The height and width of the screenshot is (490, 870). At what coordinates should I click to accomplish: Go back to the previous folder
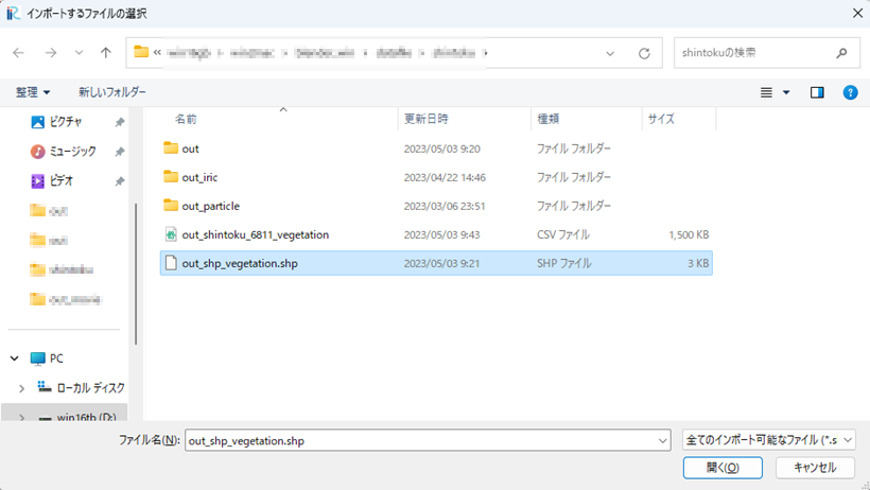pyautogui.click(x=18, y=53)
